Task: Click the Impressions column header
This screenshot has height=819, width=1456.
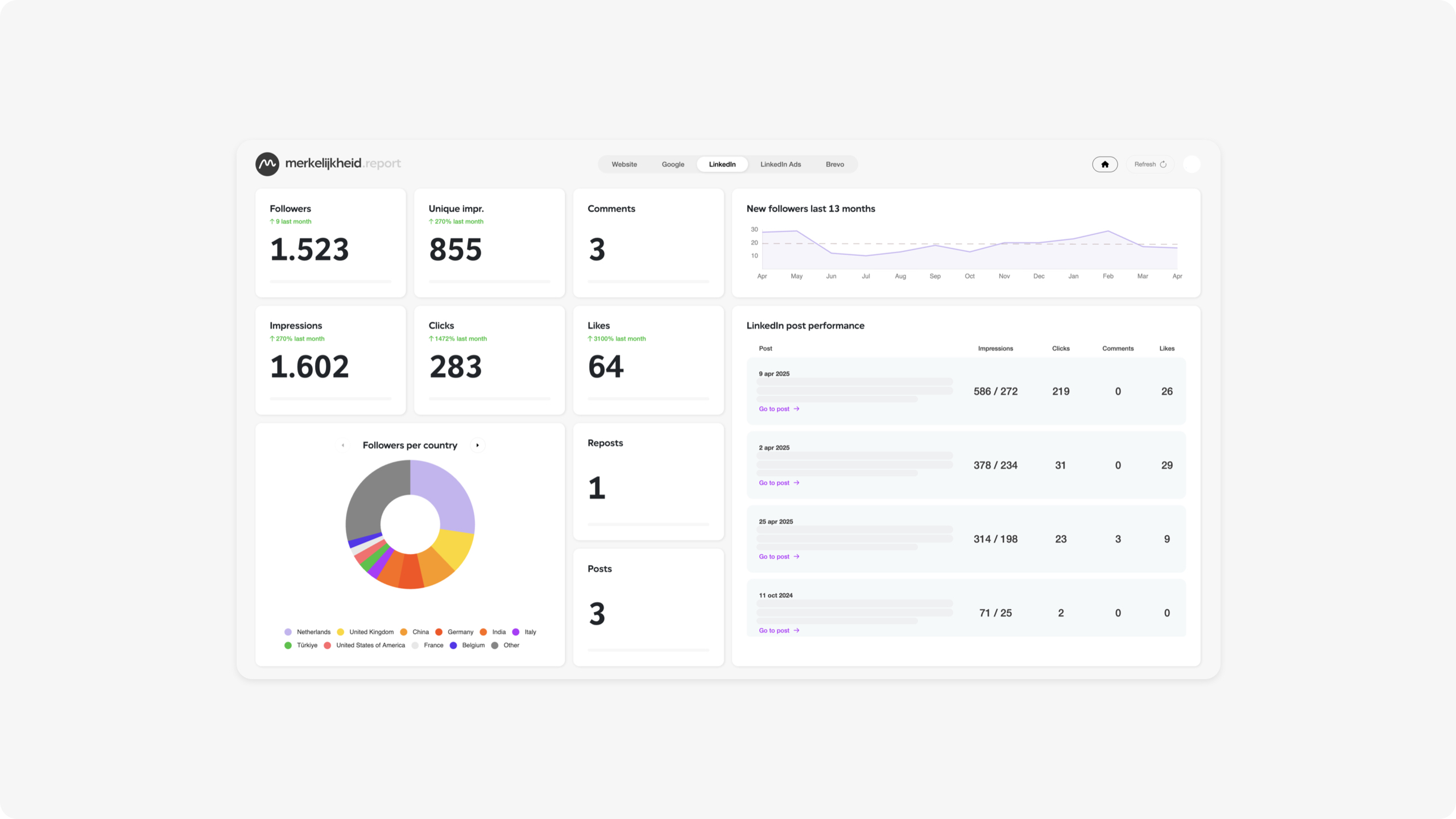Action: pos(995,349)
